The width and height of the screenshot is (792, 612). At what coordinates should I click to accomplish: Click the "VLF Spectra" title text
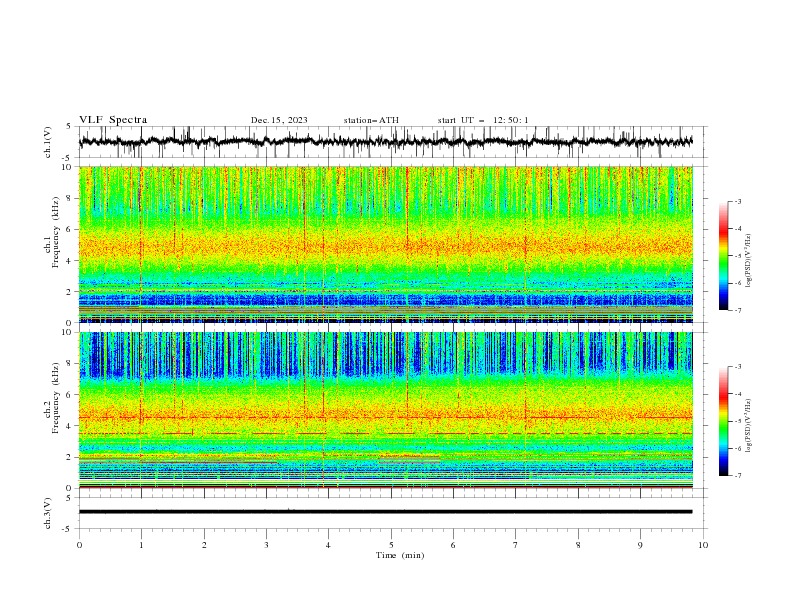(113, 120)
